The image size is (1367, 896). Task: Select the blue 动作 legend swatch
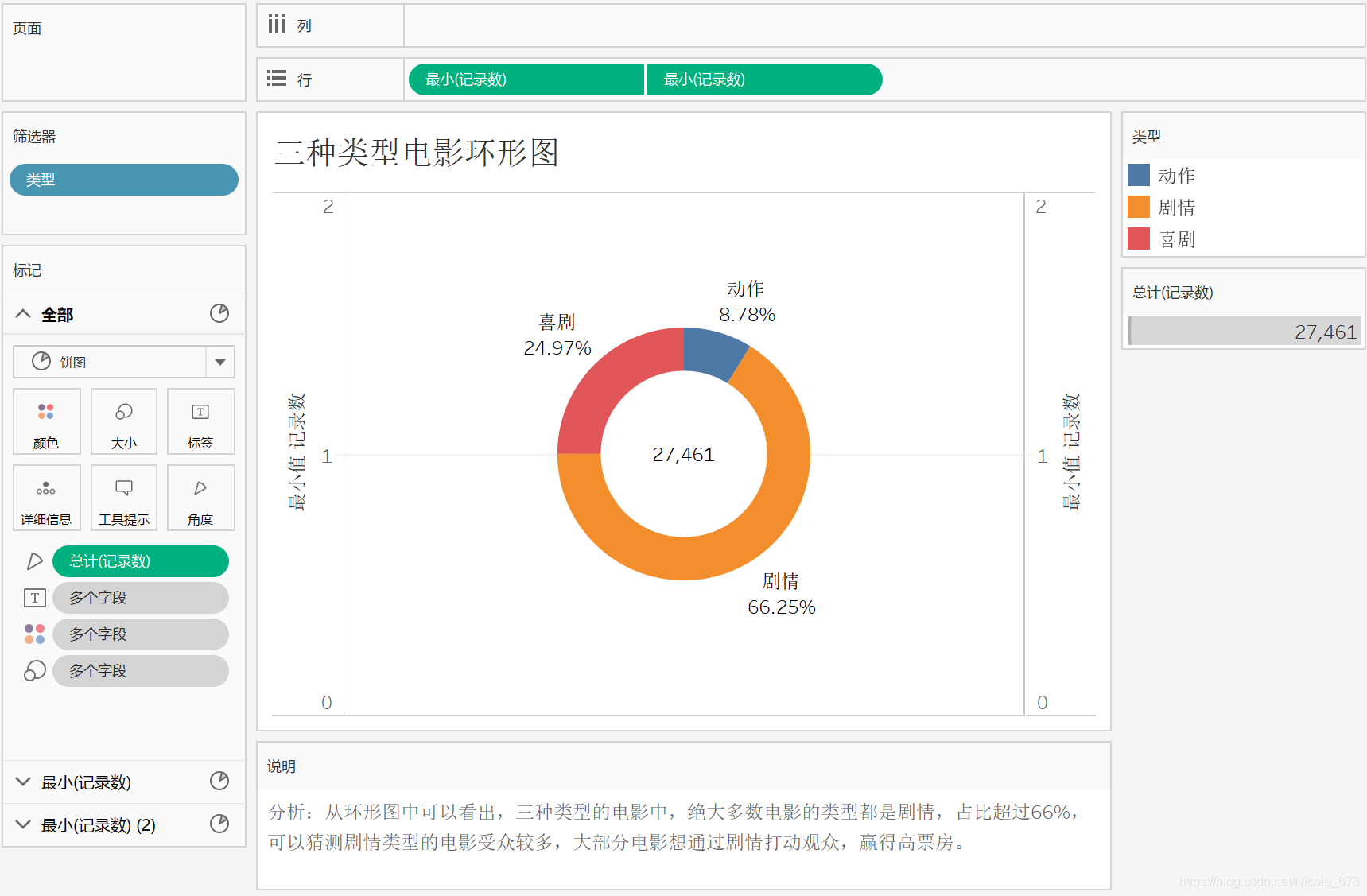coord(1139,175)
